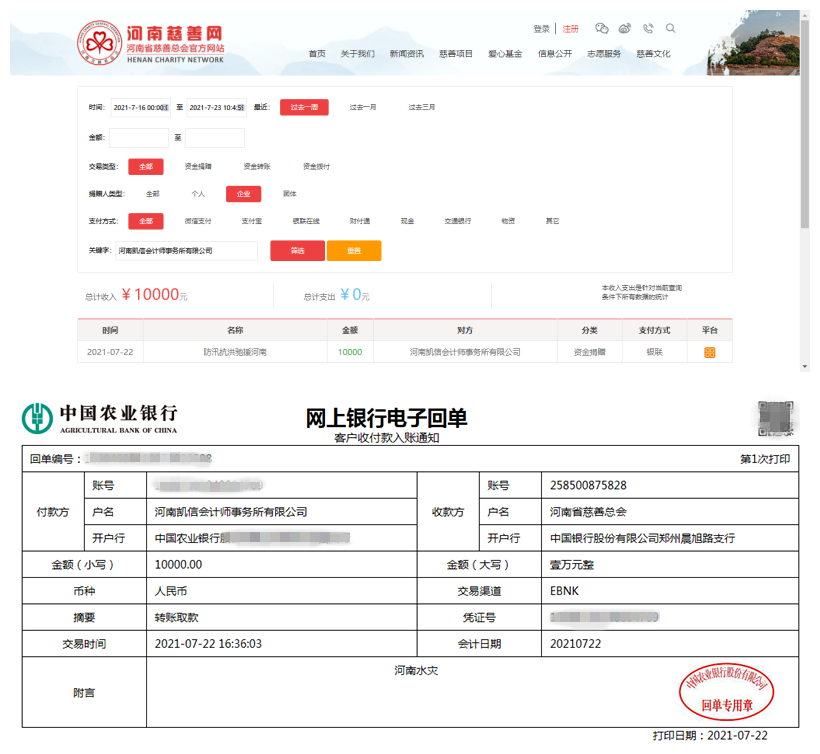Select the 过去三月 time range
This screenshot has height=754, width=820.
click(x=422, y=107)
